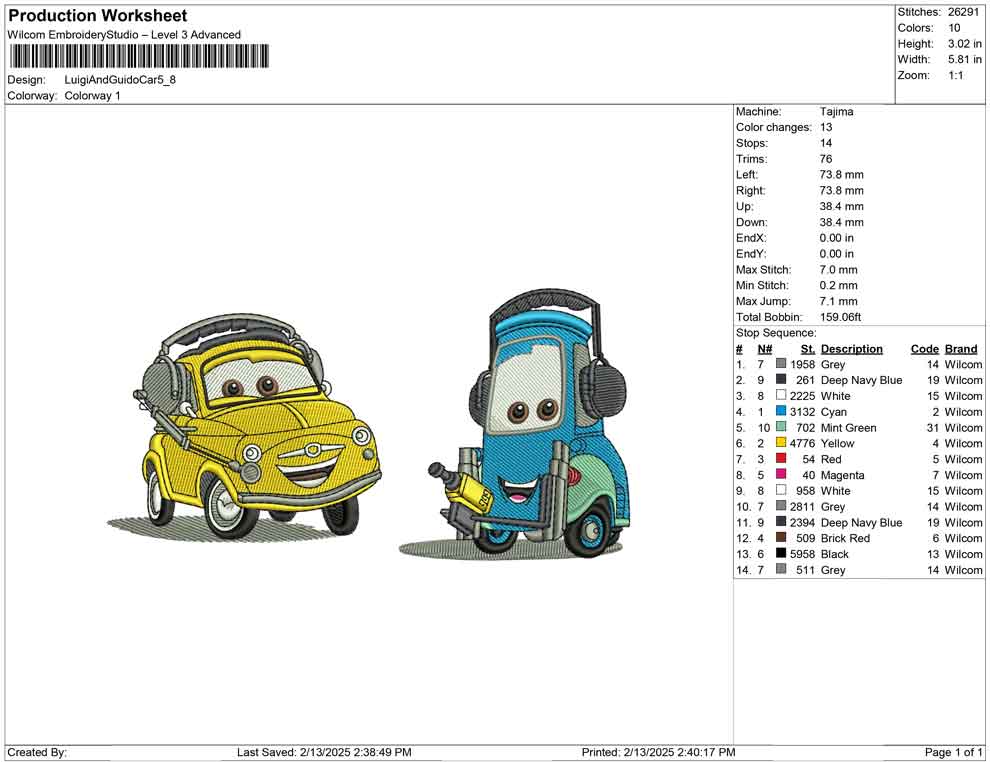The height and width of the screenshot is (762, 990).
Task: Click the Magenta description text
Action: pos(842,475)
